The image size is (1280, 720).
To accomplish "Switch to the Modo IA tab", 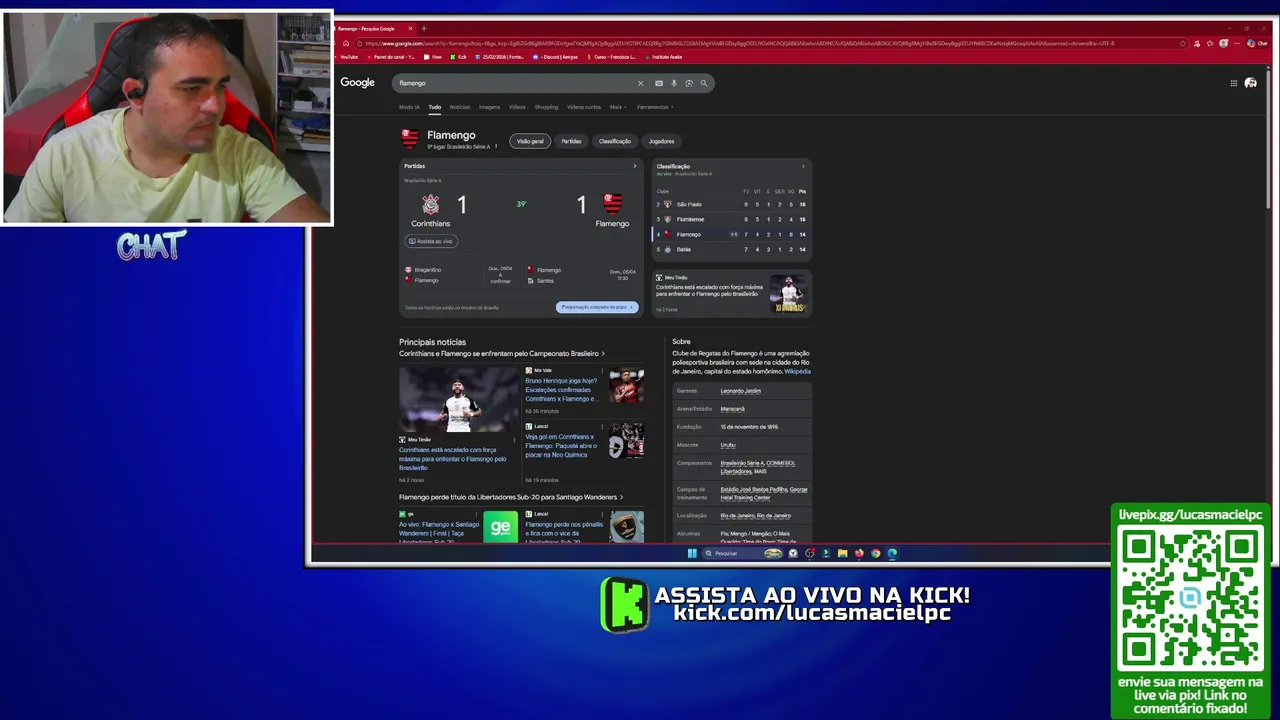I will coord(409,107).
